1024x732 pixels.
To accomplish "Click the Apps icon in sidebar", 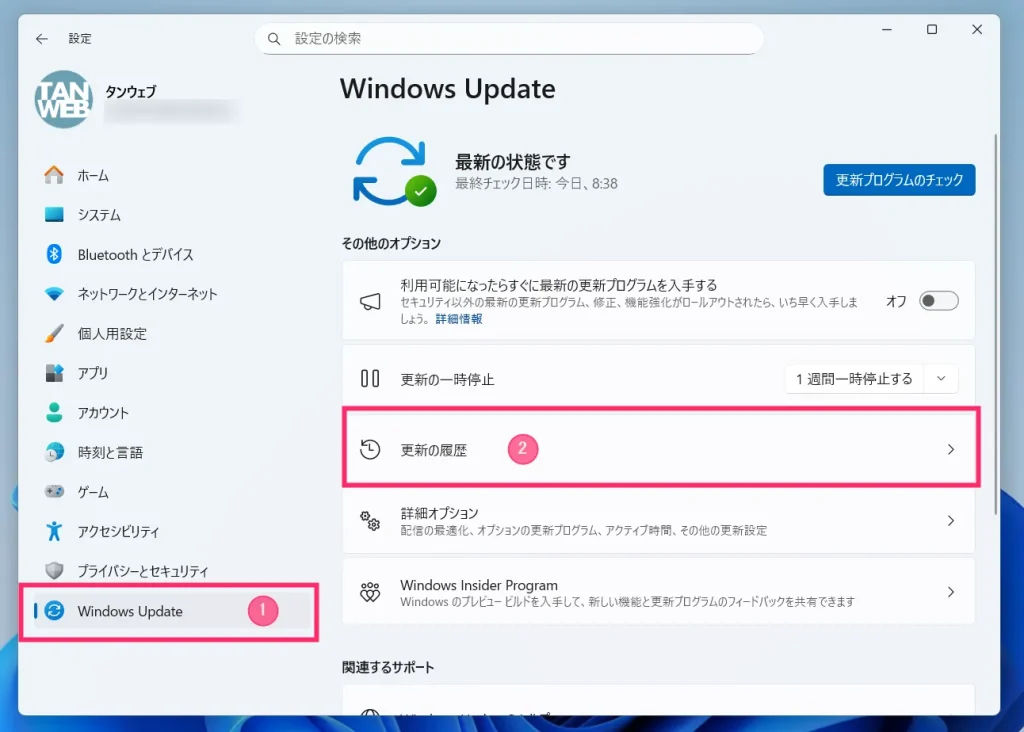I will (x=54, y=373).
